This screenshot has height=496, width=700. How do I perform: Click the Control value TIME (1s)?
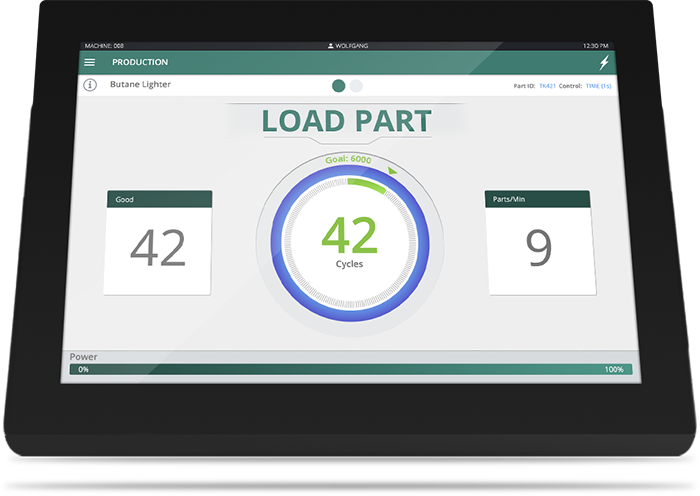click(x=598, y=86)
